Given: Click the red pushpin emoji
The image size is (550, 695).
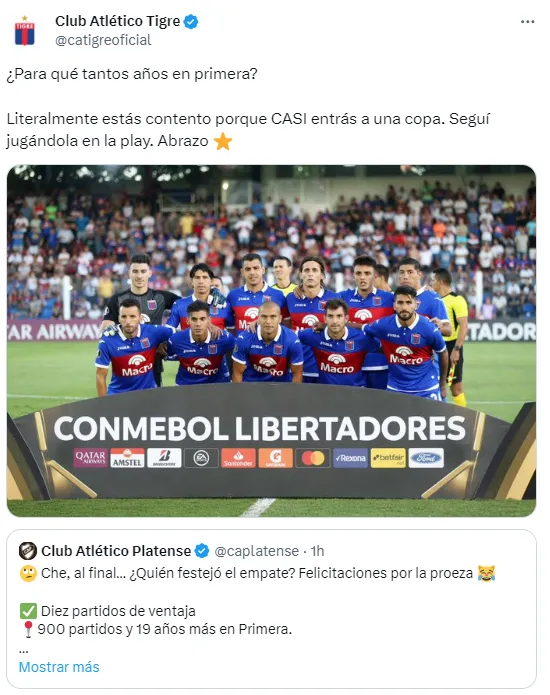Looking at the screenshot, I should 27,629.
